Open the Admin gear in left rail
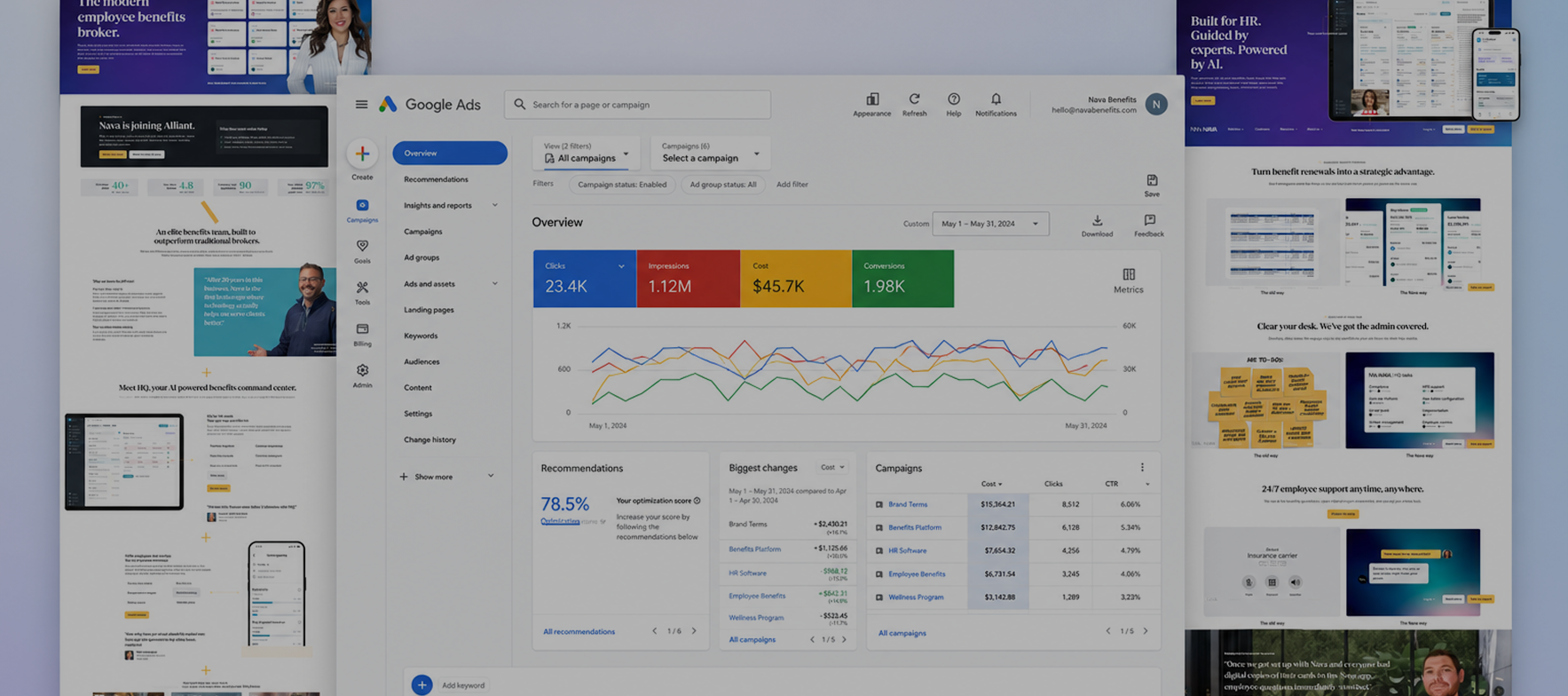 [362, 370]
